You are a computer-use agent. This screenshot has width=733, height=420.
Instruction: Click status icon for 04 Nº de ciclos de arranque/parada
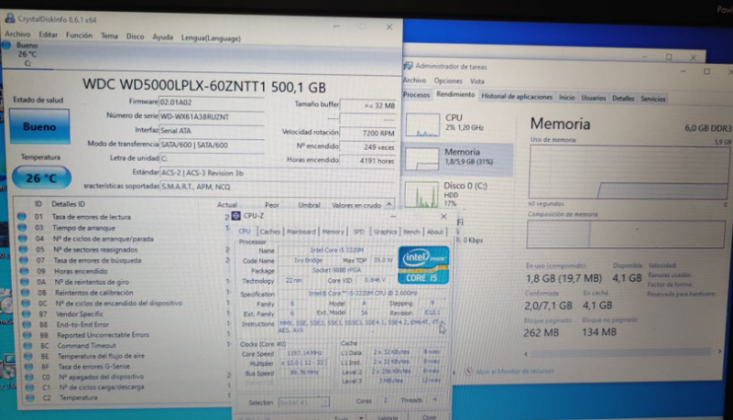(22, 238)
